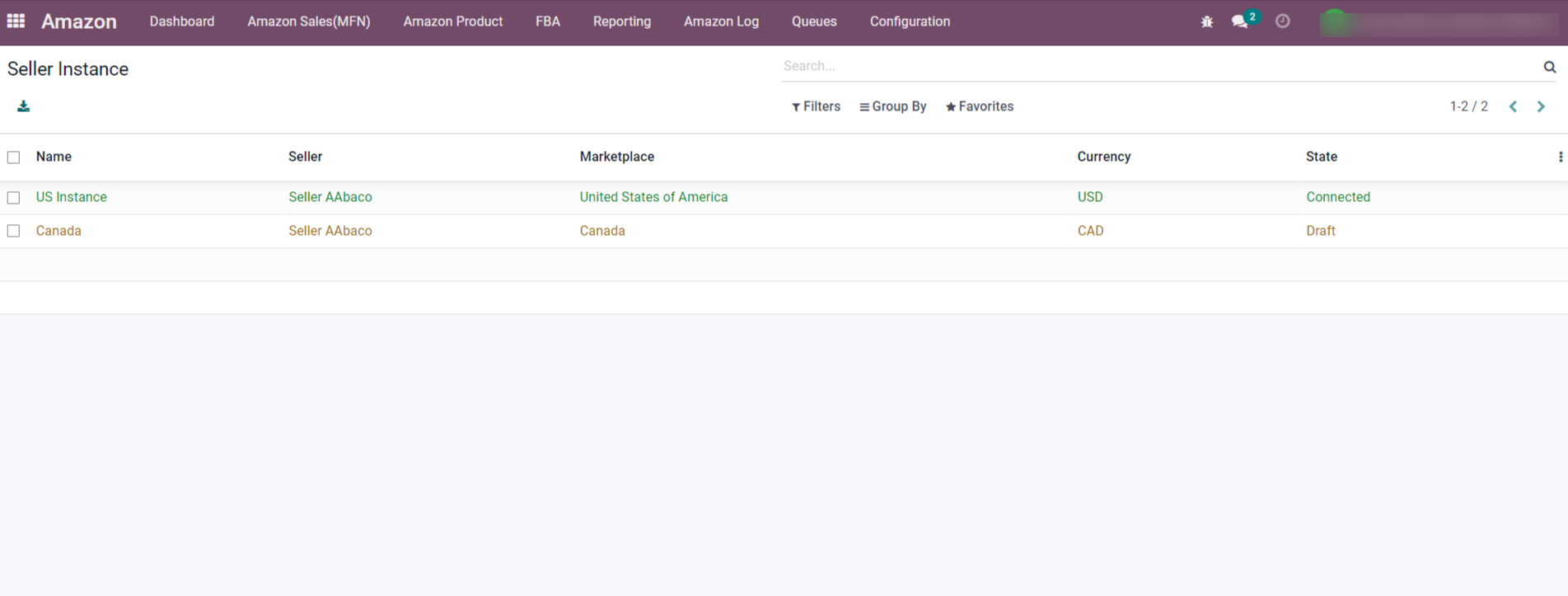Check the US Instance row checkbox
This screenshot has height=596, width=1568.
[x=14, y=198]
